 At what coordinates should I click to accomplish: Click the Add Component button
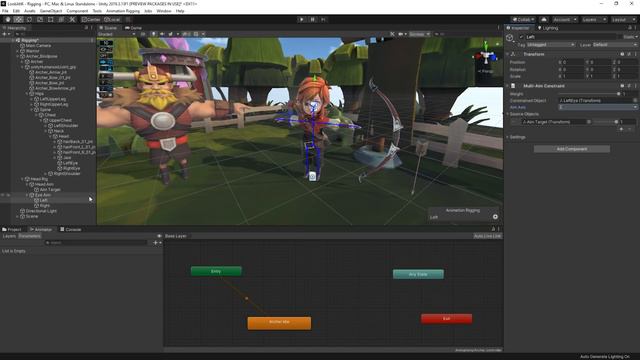pyautogui.click(x=572, y=149)
